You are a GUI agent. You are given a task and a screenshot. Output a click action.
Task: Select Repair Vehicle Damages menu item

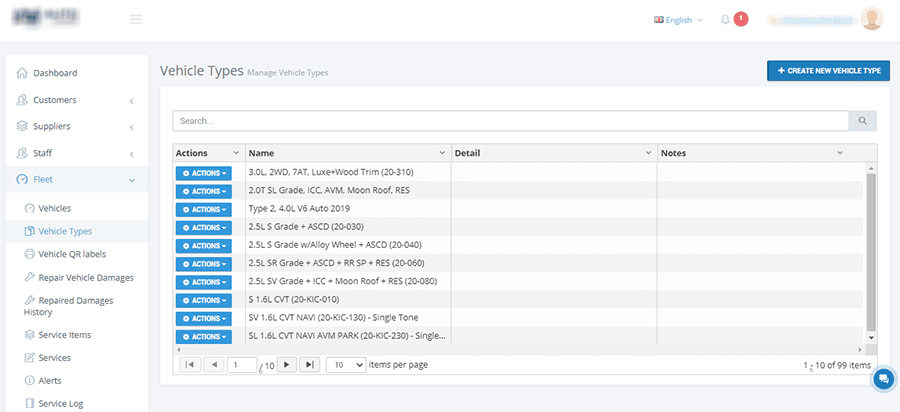[x=85, y=277]
